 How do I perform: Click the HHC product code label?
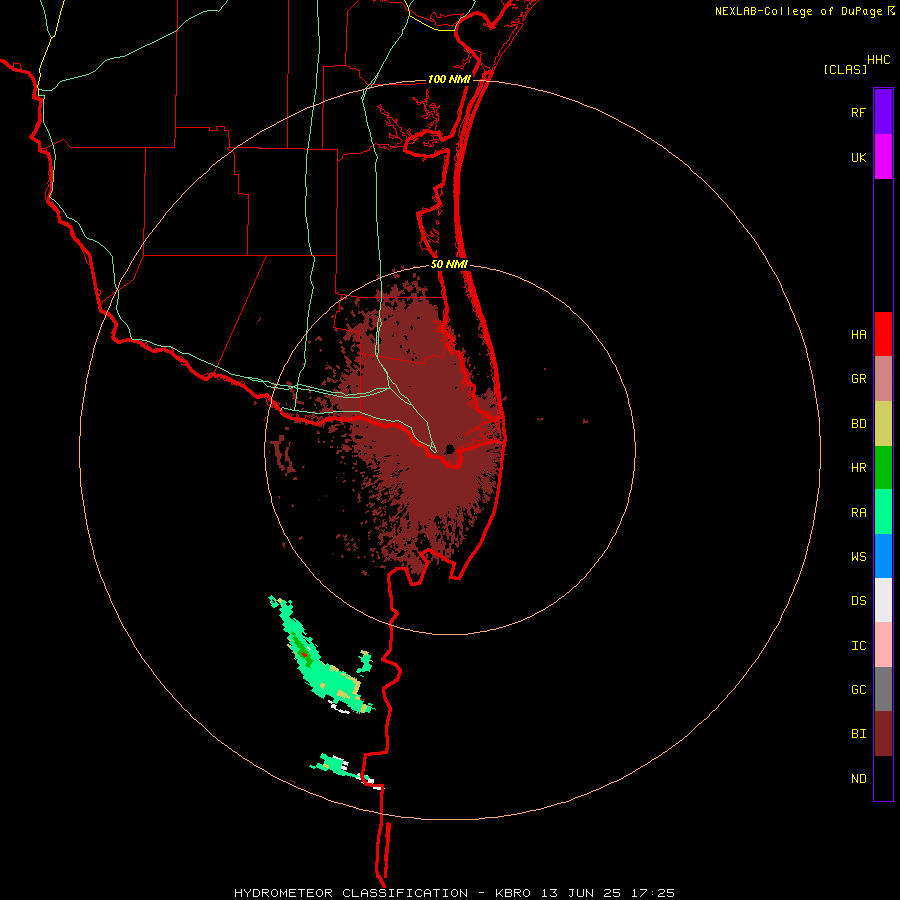click(x=879, y=60)
